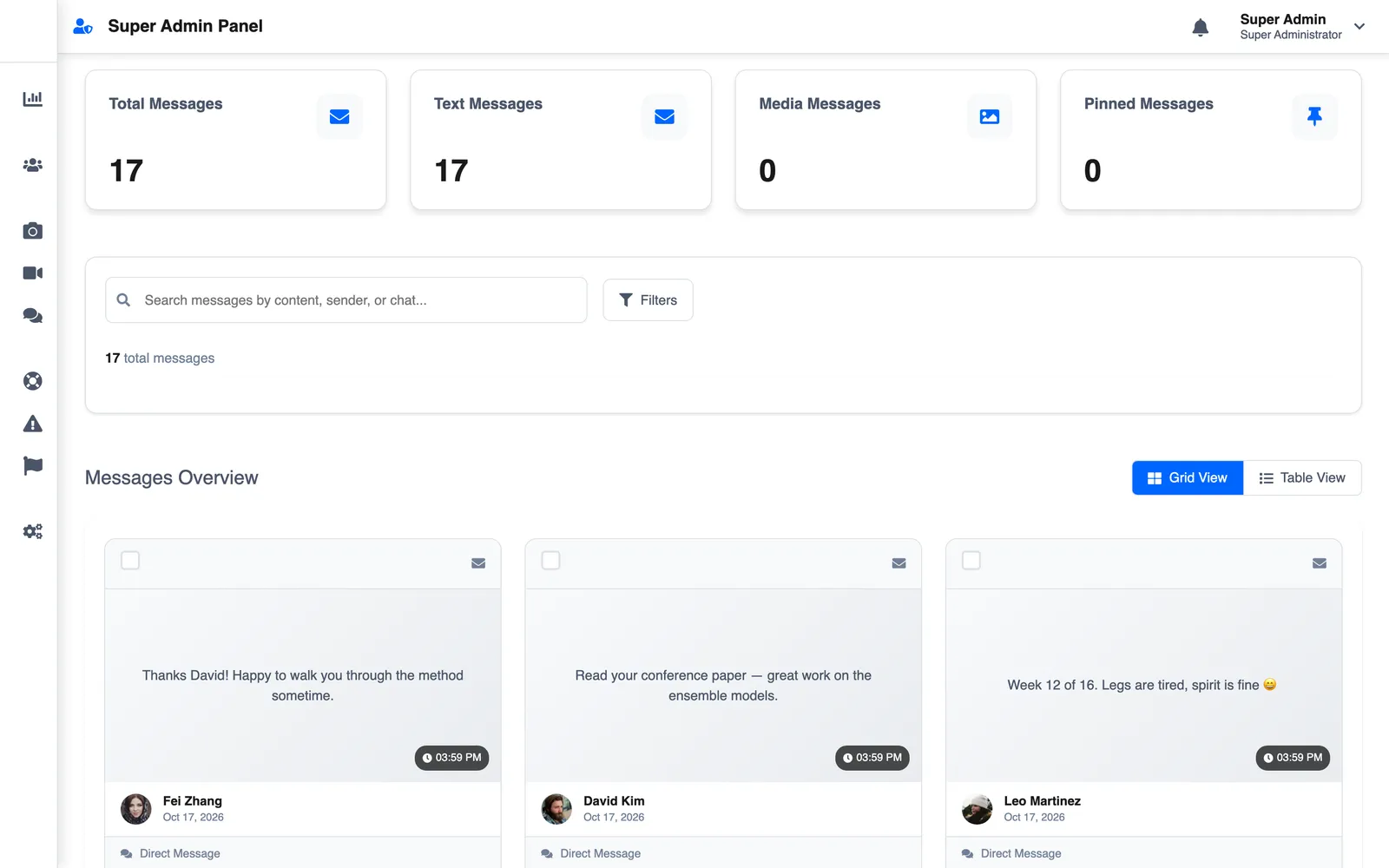Click the Super Admin Panel title
Image resolution: width=1389 pixels, height=868 pixels.
click(x=185, y=27)
